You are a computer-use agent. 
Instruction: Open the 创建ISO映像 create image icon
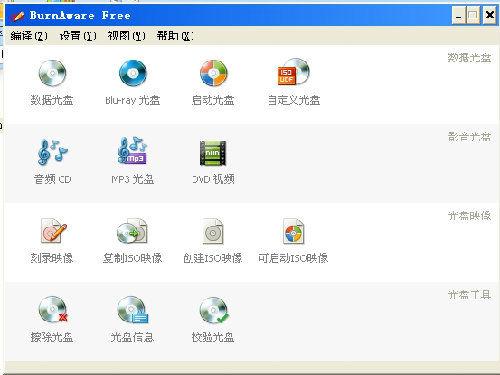[x=213, y=231]
